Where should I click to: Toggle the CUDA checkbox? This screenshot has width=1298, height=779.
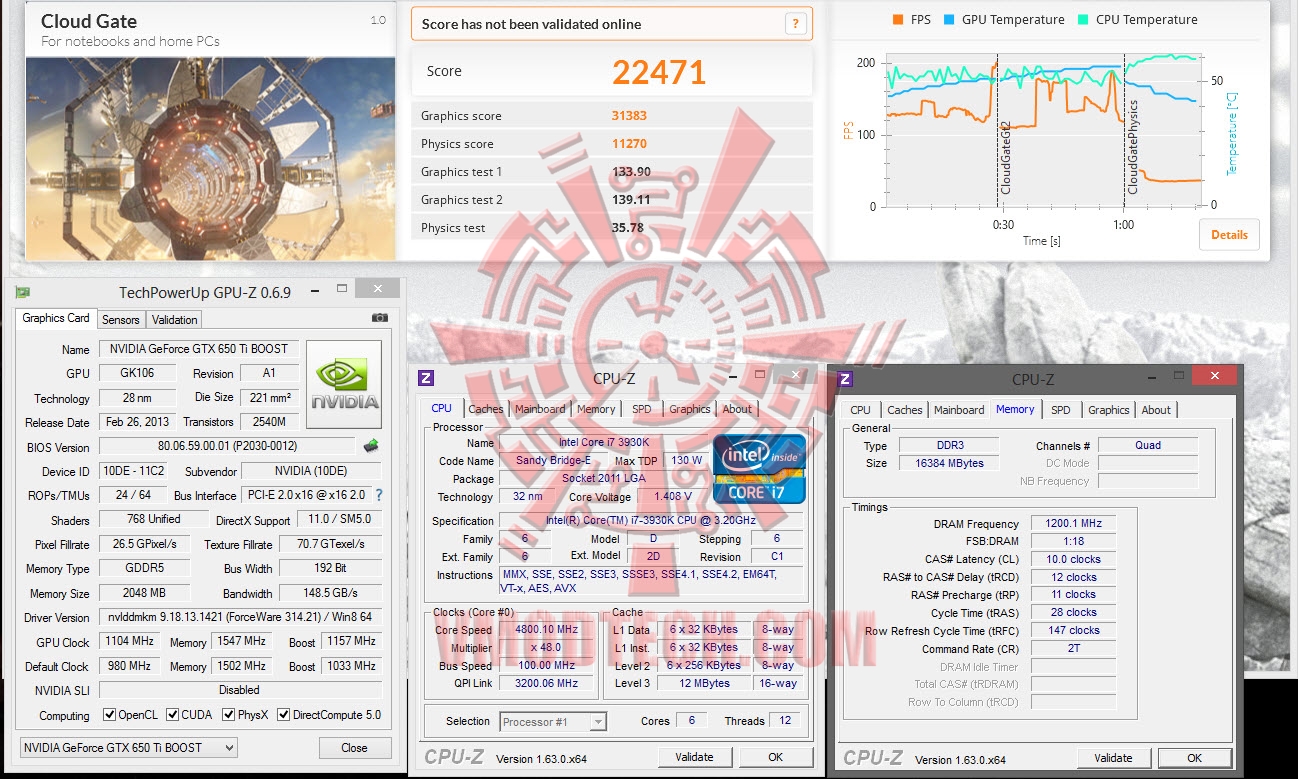(x=173, y=715)
